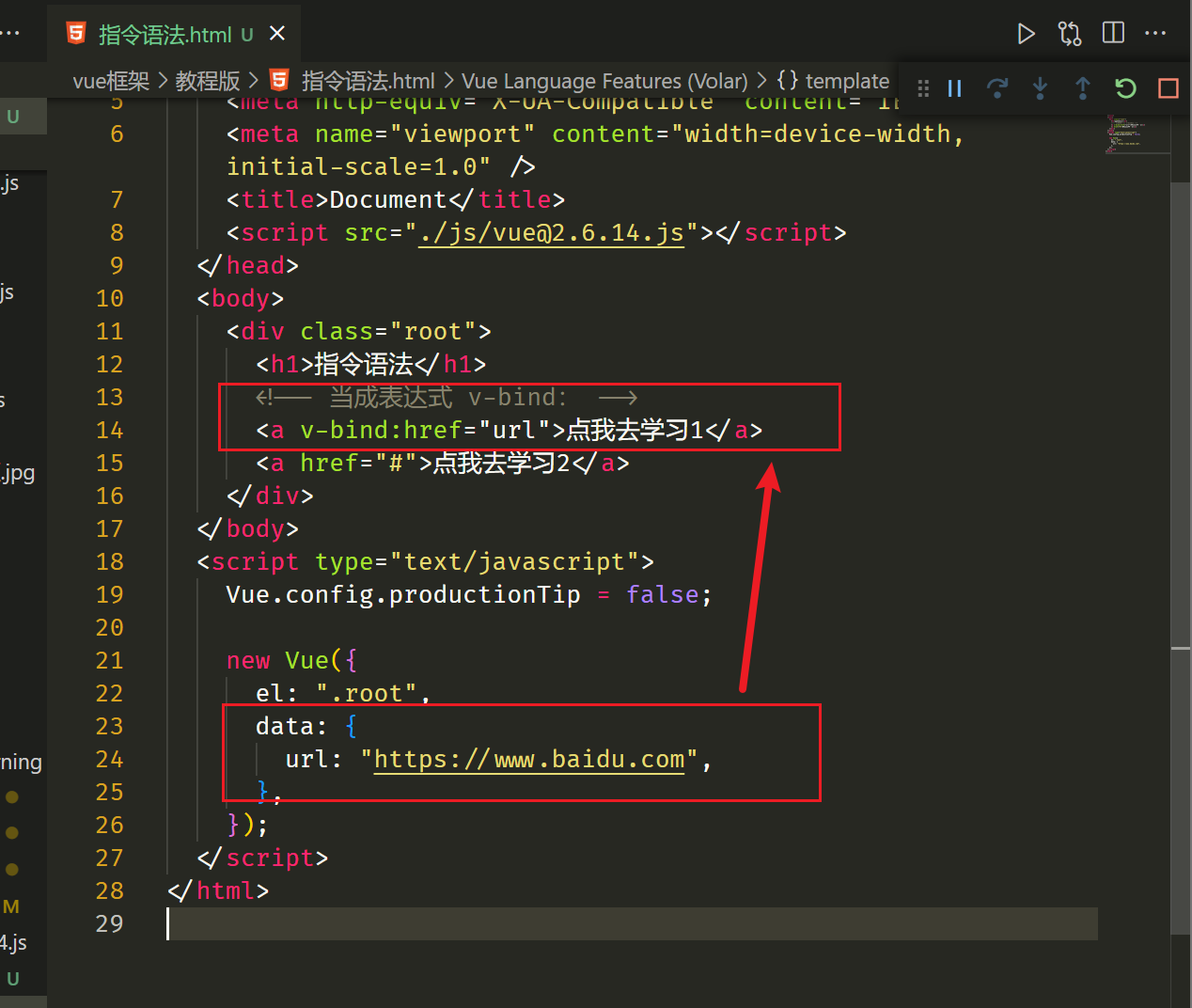The height and width of the screenshot is (1008, 1192).
Task: Click line number 14 in the gutter
Action: click(109, 430)
